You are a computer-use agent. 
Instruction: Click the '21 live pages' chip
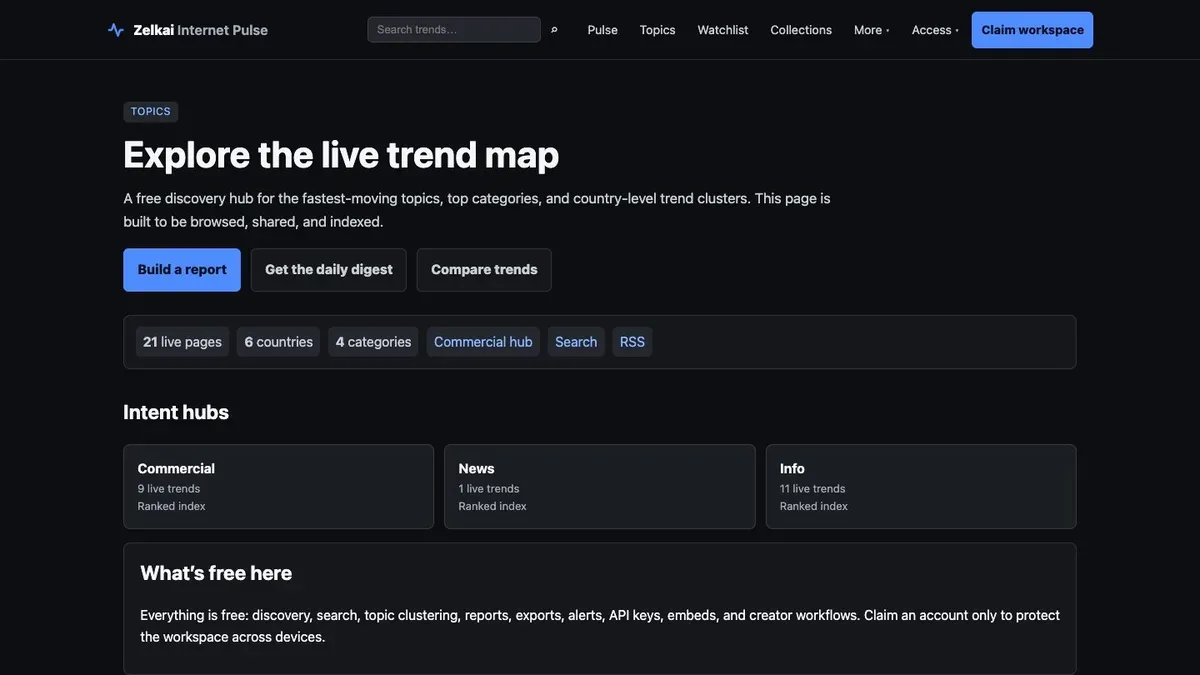[x=182, y=342]
